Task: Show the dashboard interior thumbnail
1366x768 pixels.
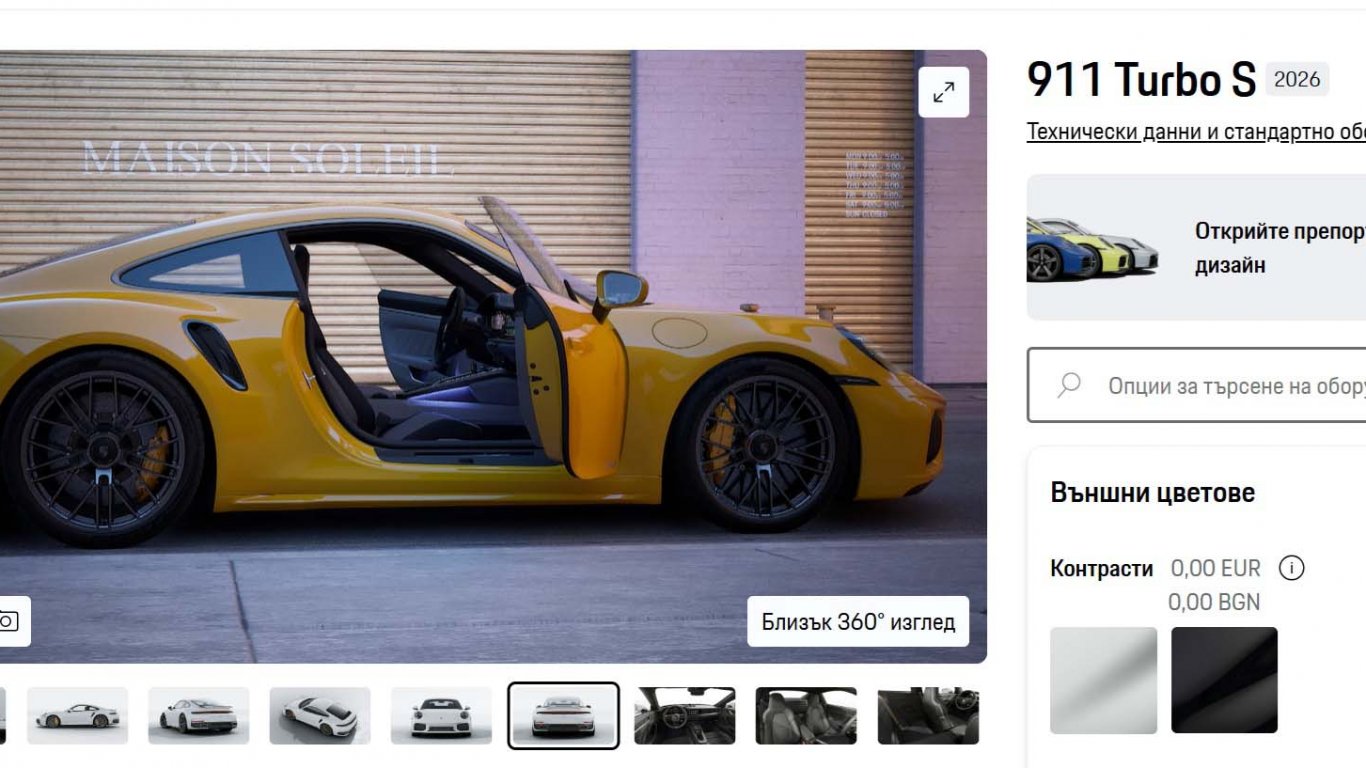Action: pos(685,716)
